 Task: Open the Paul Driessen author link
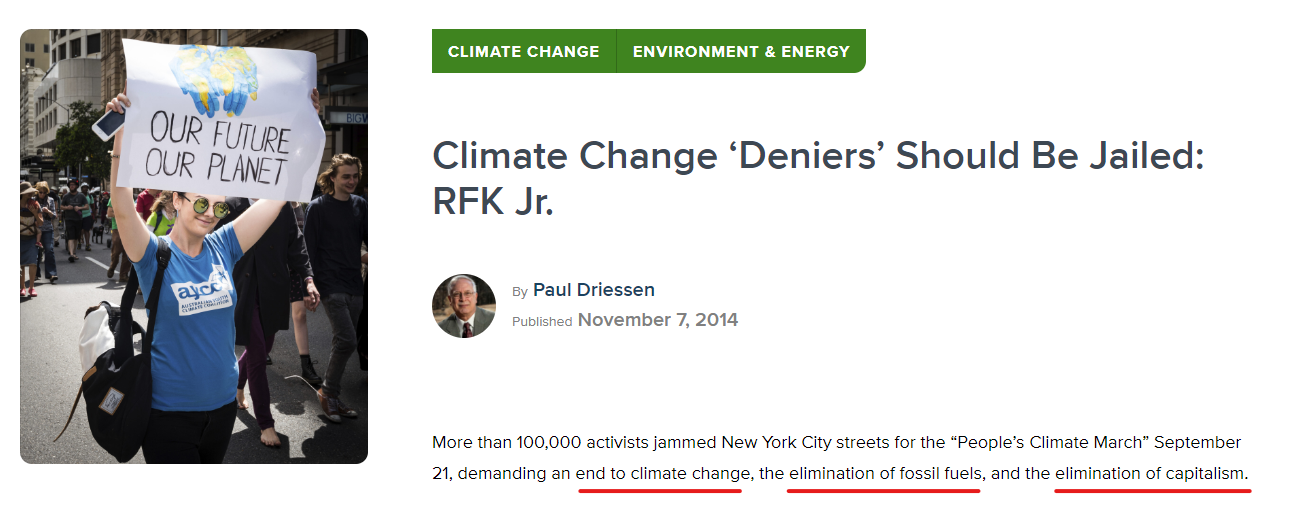[x=593, y=290]
